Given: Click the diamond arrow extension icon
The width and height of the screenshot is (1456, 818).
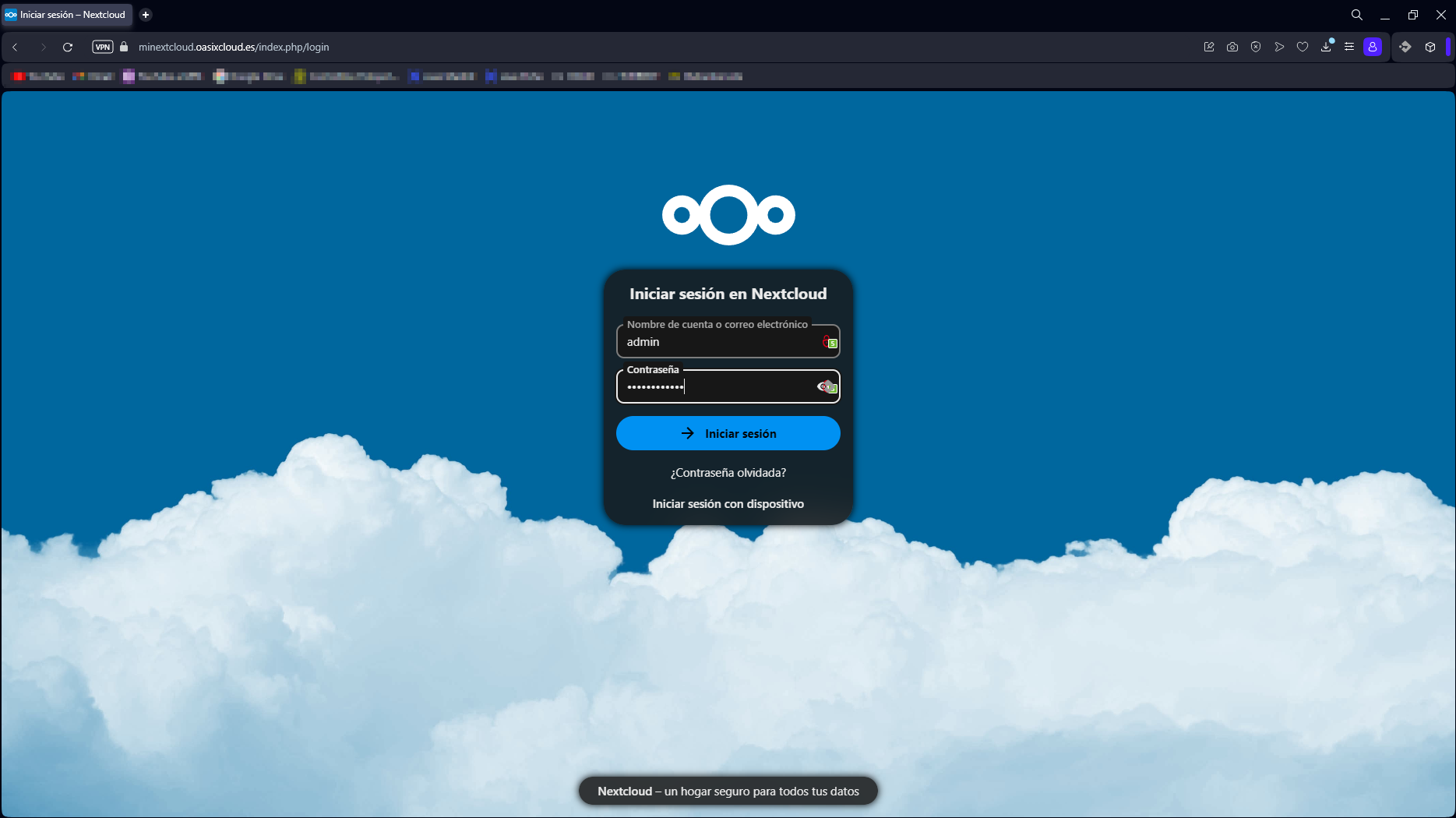Looking at the screenshot, I should pos(1405,47).
